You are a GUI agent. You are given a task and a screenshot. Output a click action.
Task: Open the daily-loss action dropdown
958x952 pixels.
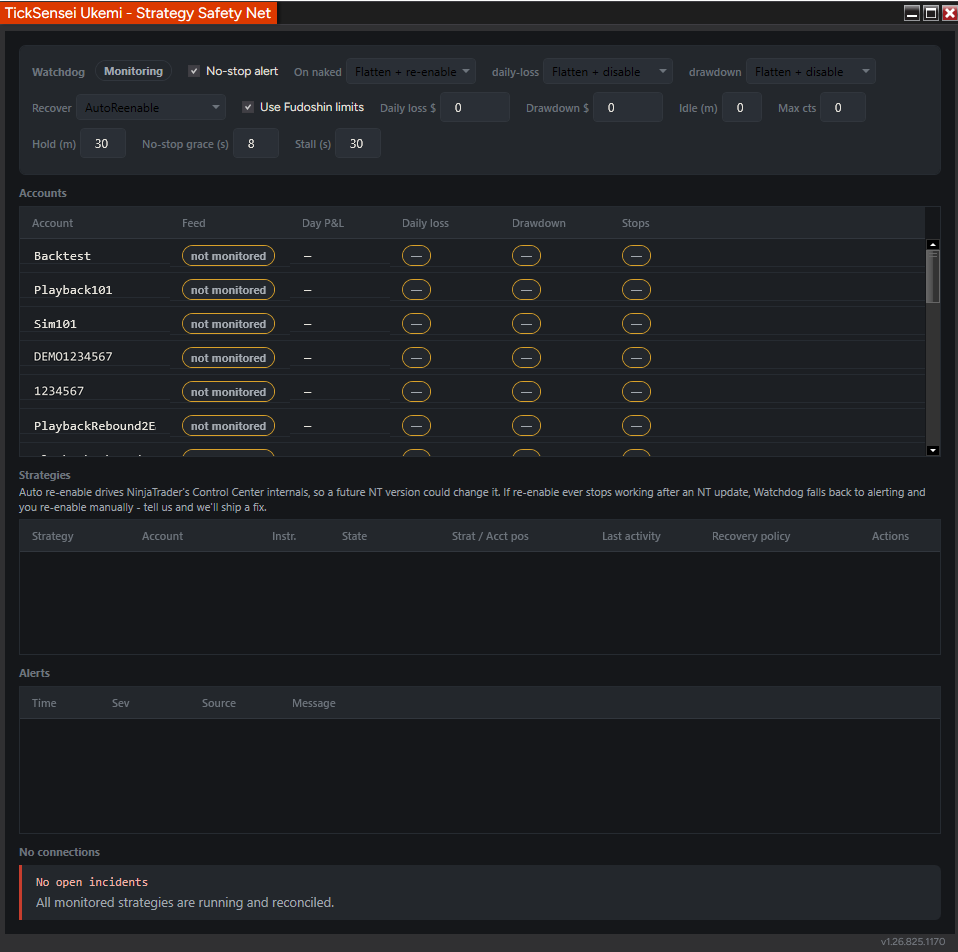click(x=607, y=71)
